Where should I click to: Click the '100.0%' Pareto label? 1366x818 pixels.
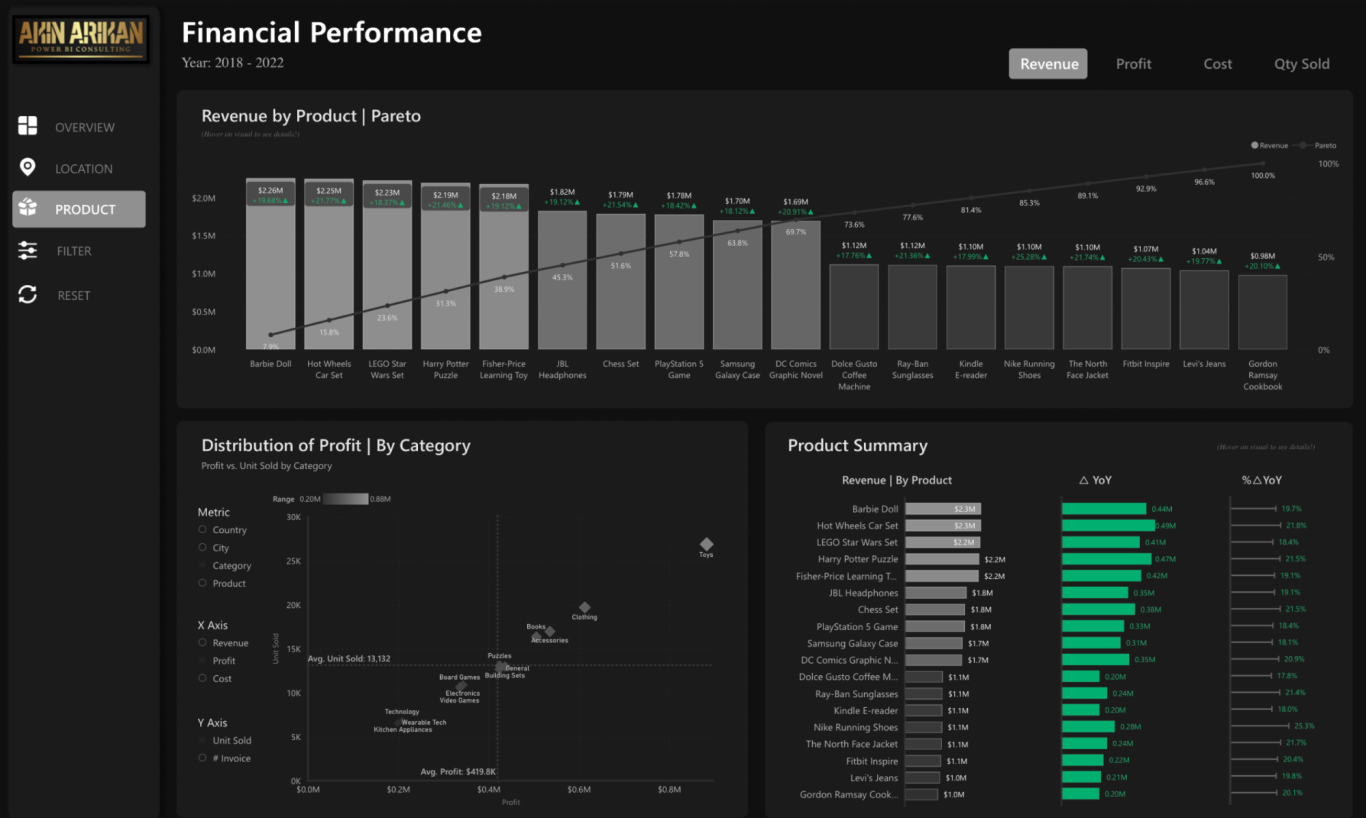pyautogui.click(x=1263, y=176)
